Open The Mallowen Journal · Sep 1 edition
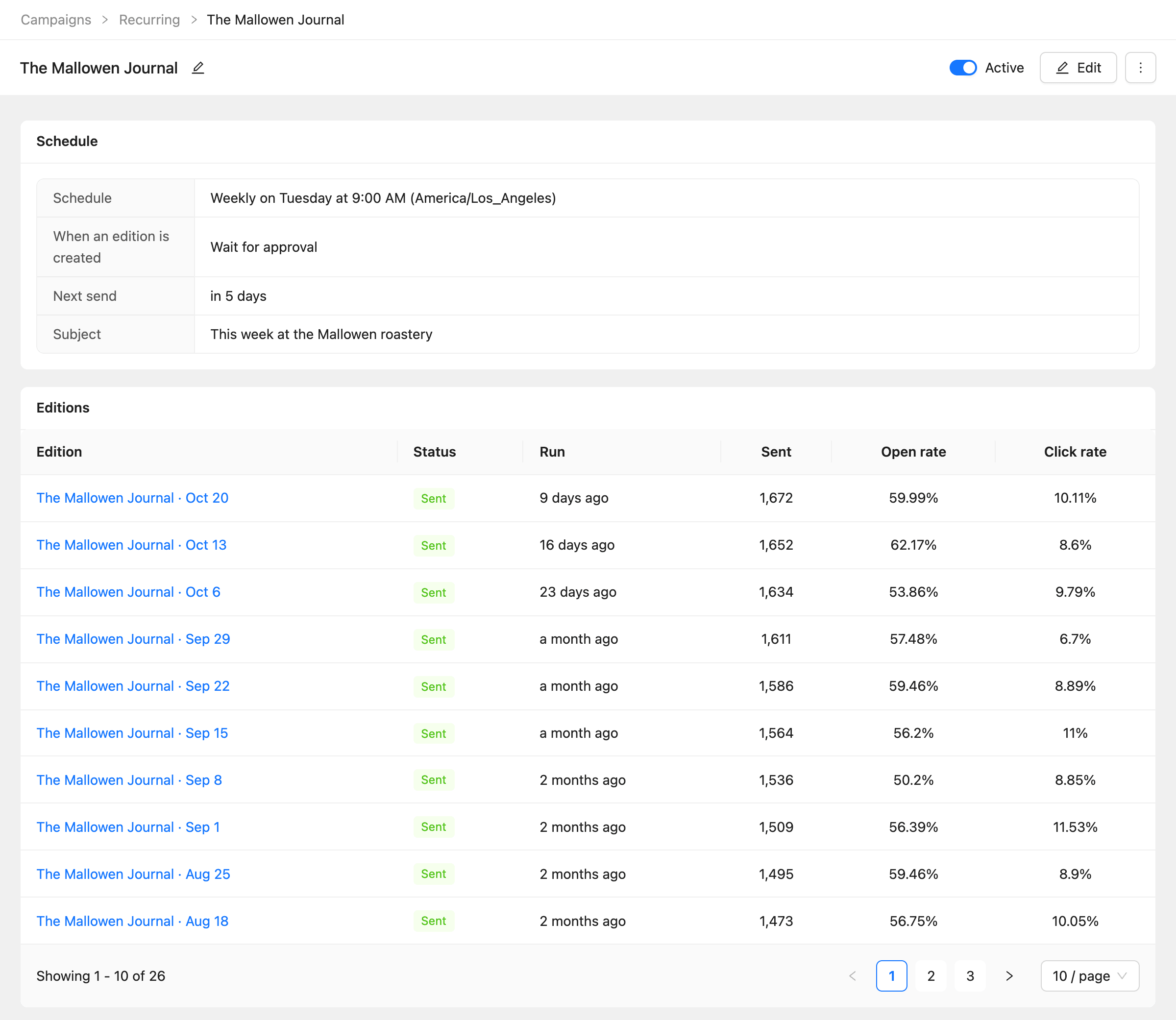 click(128, 827)
